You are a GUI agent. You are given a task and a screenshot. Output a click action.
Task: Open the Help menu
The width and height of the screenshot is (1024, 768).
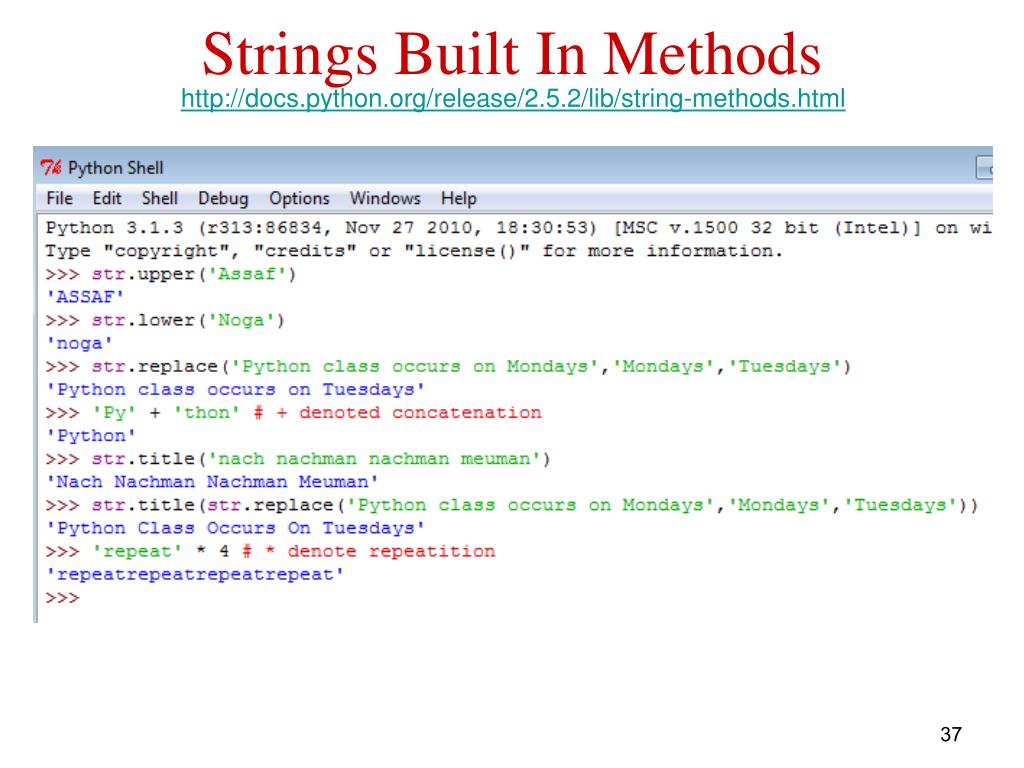tap(458, 199)
